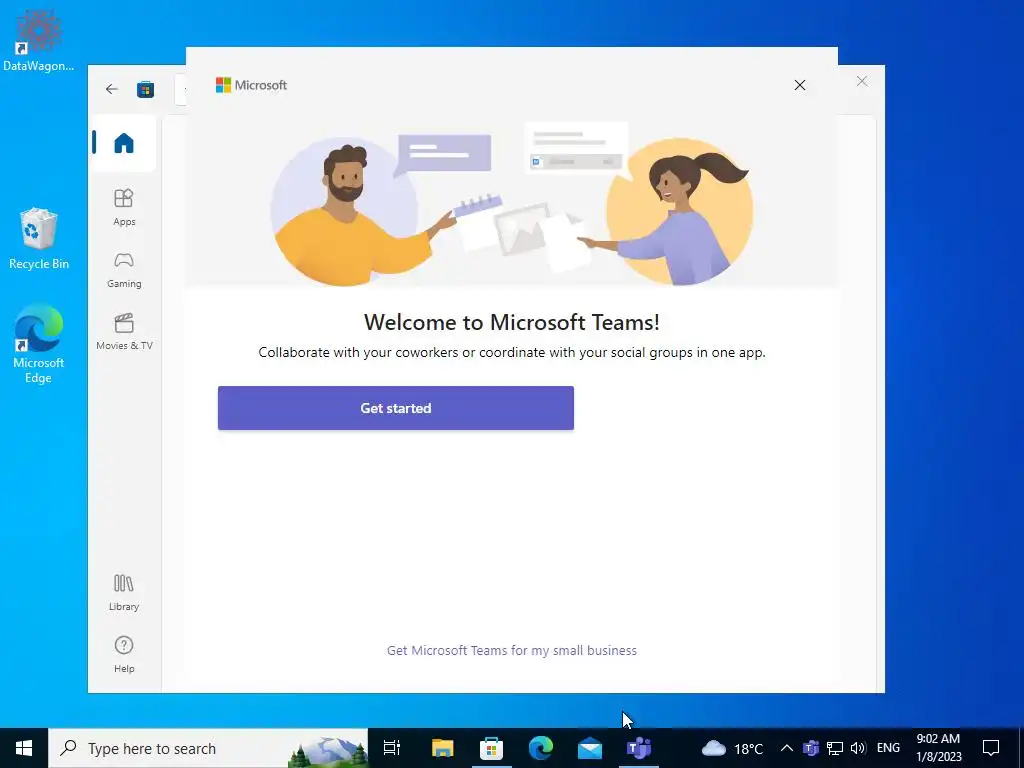1024x768 pixels.
Task: Open the Home tab in Microsoft Store sidebar
Action: (123, 143)
